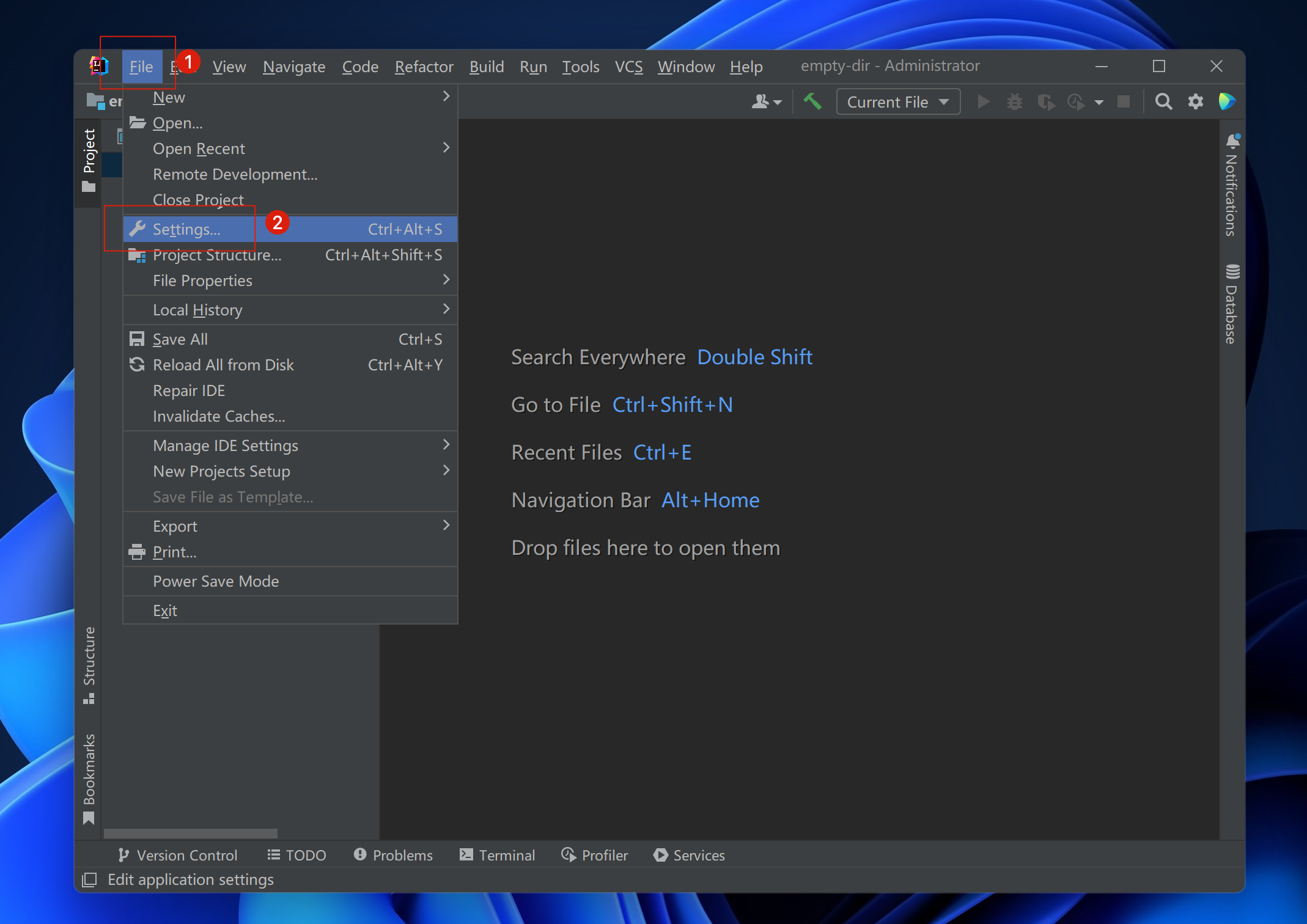Open the Code menu

(x=360, y=67)
